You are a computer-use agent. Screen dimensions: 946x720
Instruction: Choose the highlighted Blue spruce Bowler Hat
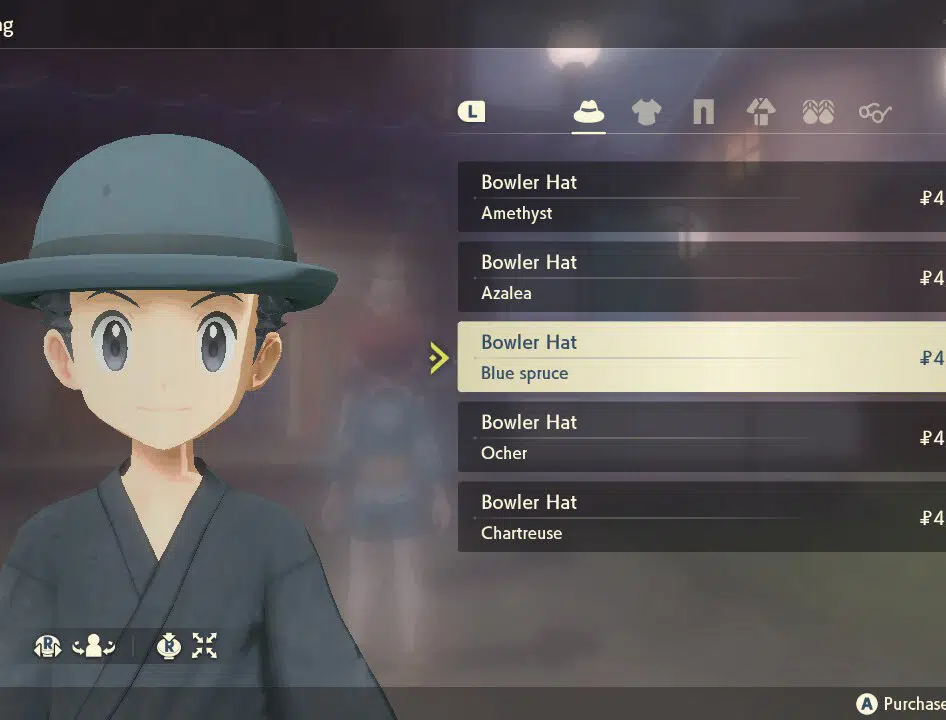702,357
